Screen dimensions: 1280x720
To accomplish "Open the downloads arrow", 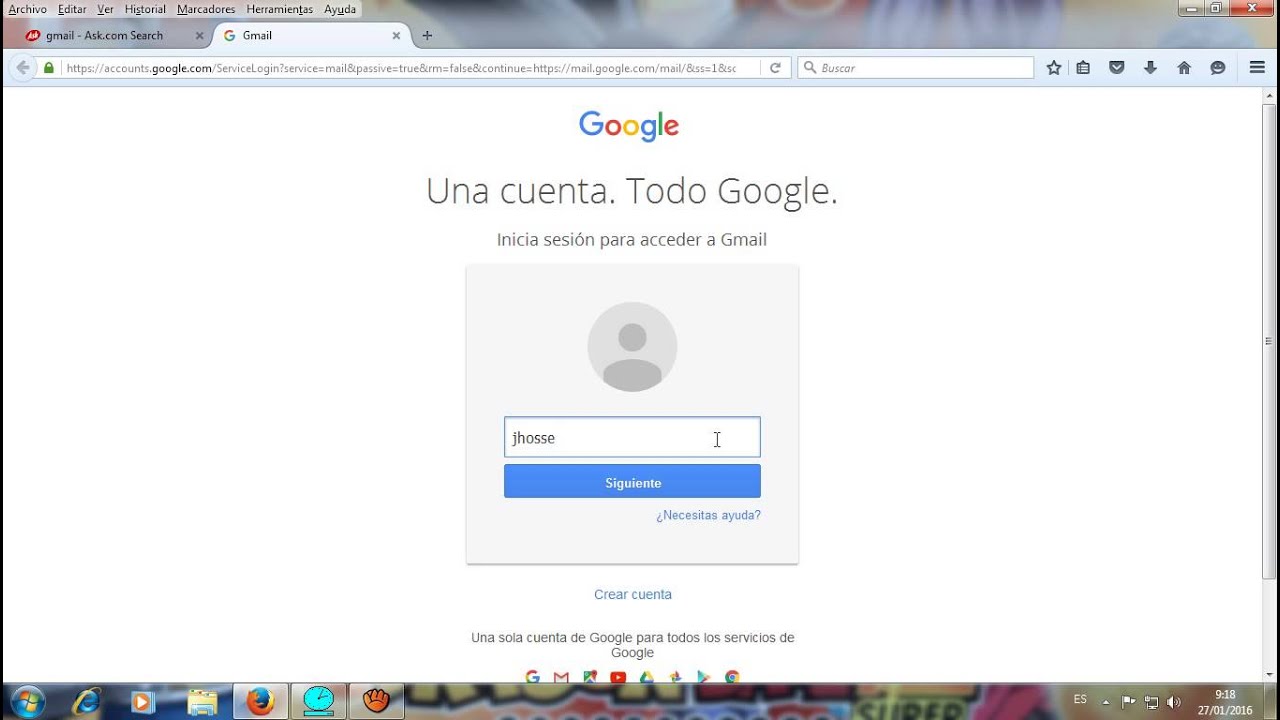I will (1150, 68).
